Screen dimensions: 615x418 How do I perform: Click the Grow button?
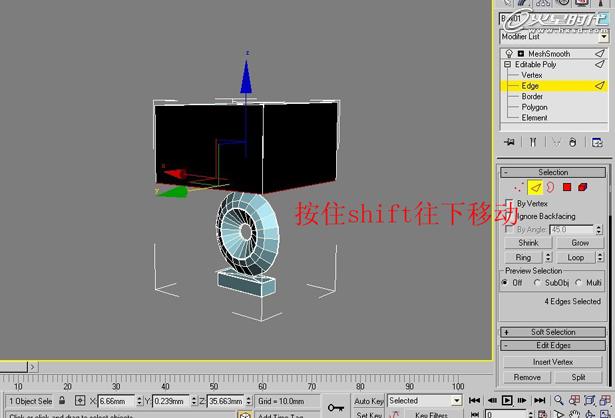[580, 243]
